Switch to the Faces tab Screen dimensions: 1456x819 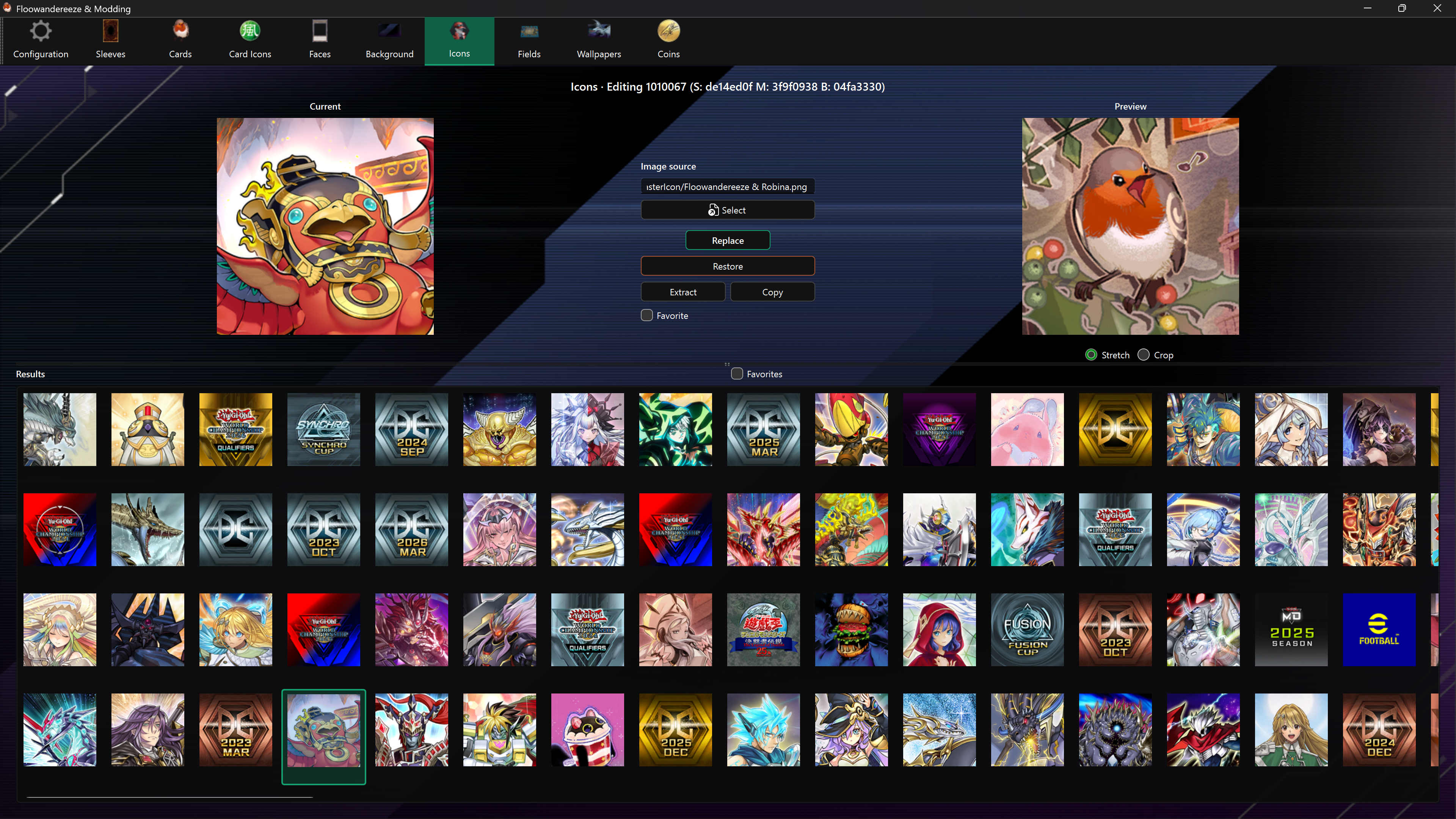tap(320, 41)
